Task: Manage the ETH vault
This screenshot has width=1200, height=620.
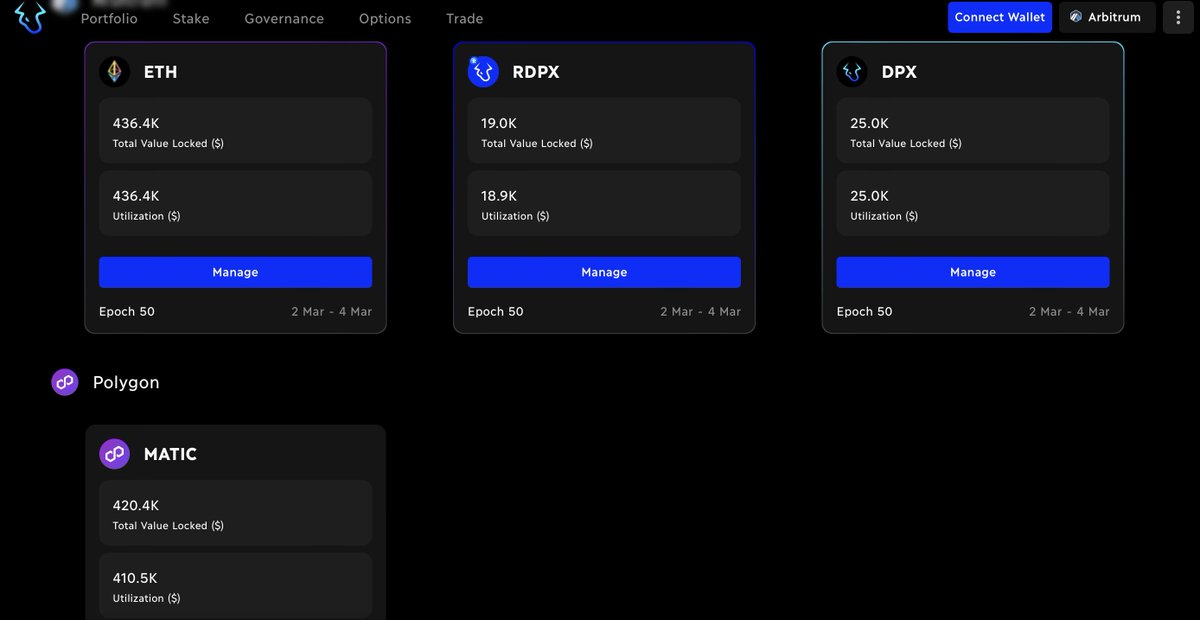Action: click(x=235, y=272)
